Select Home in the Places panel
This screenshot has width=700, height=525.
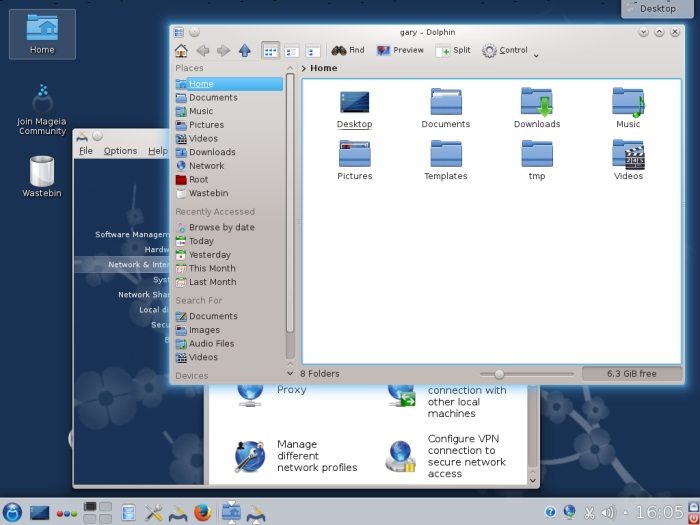(x=229, y=84)
